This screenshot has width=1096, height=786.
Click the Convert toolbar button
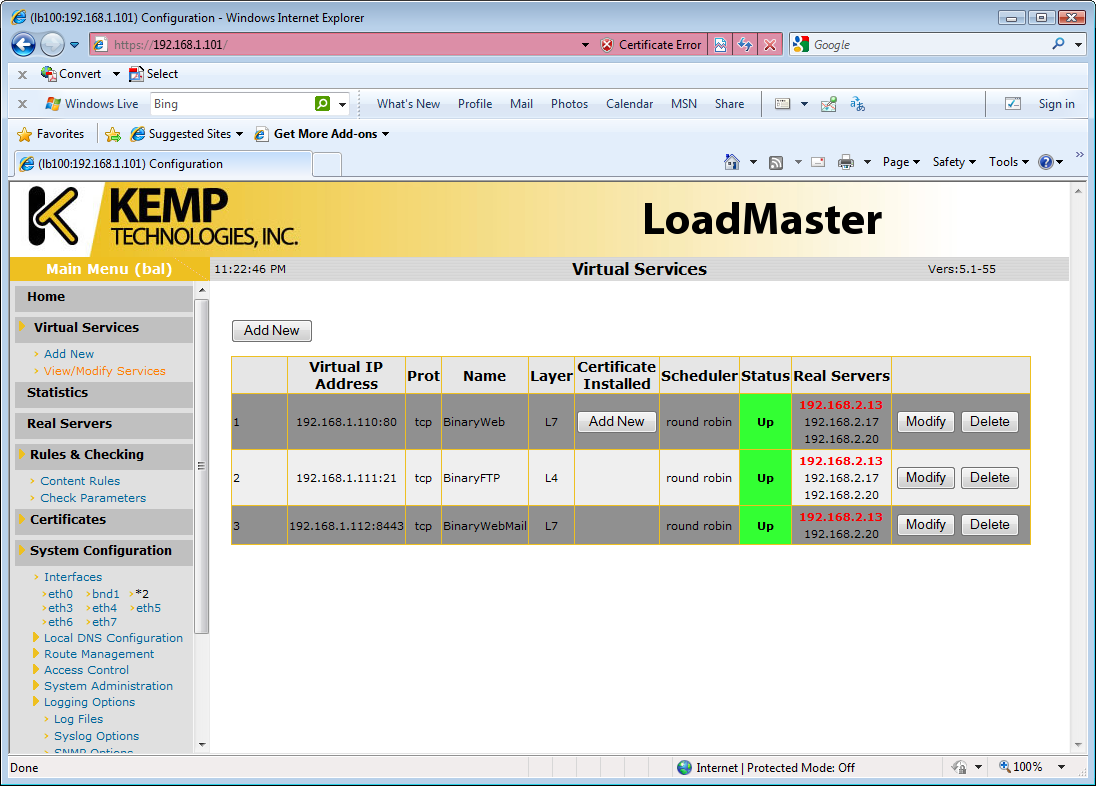click(x=71, y=73)
